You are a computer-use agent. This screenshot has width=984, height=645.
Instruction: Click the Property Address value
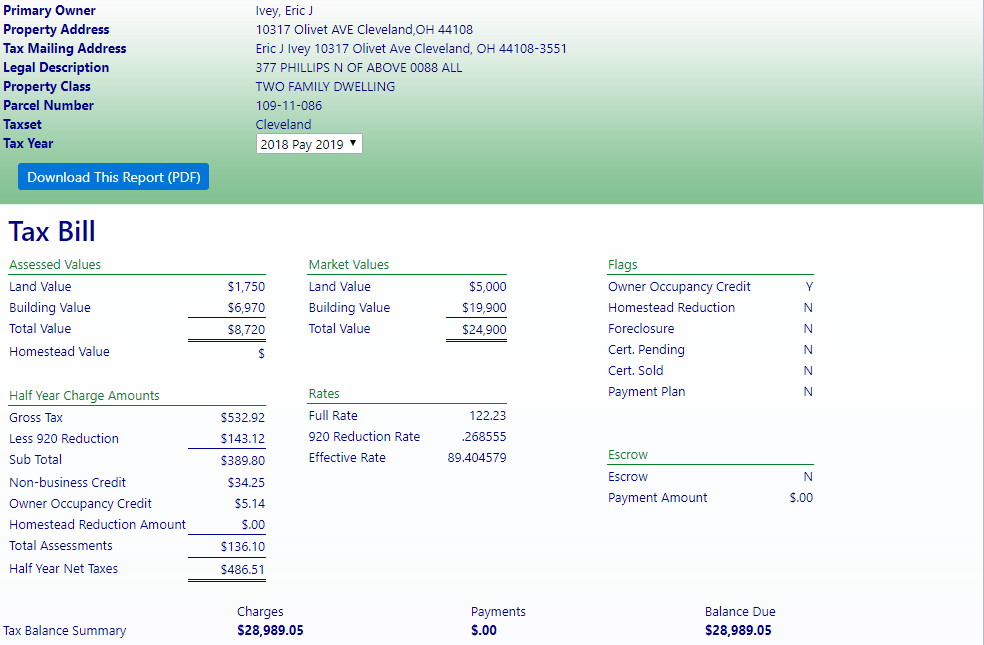[x=364, y=30]
